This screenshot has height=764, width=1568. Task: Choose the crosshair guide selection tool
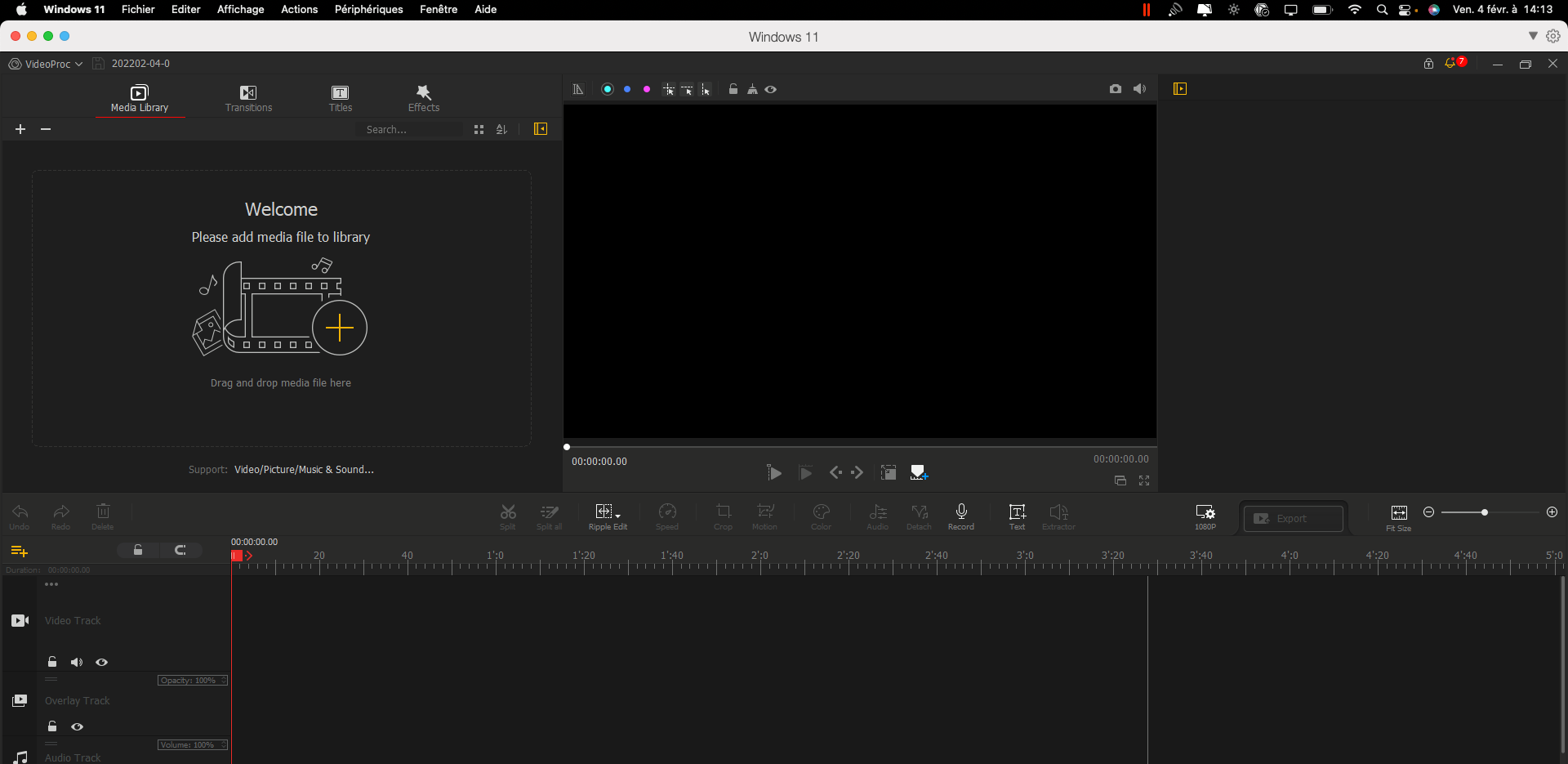669,89
